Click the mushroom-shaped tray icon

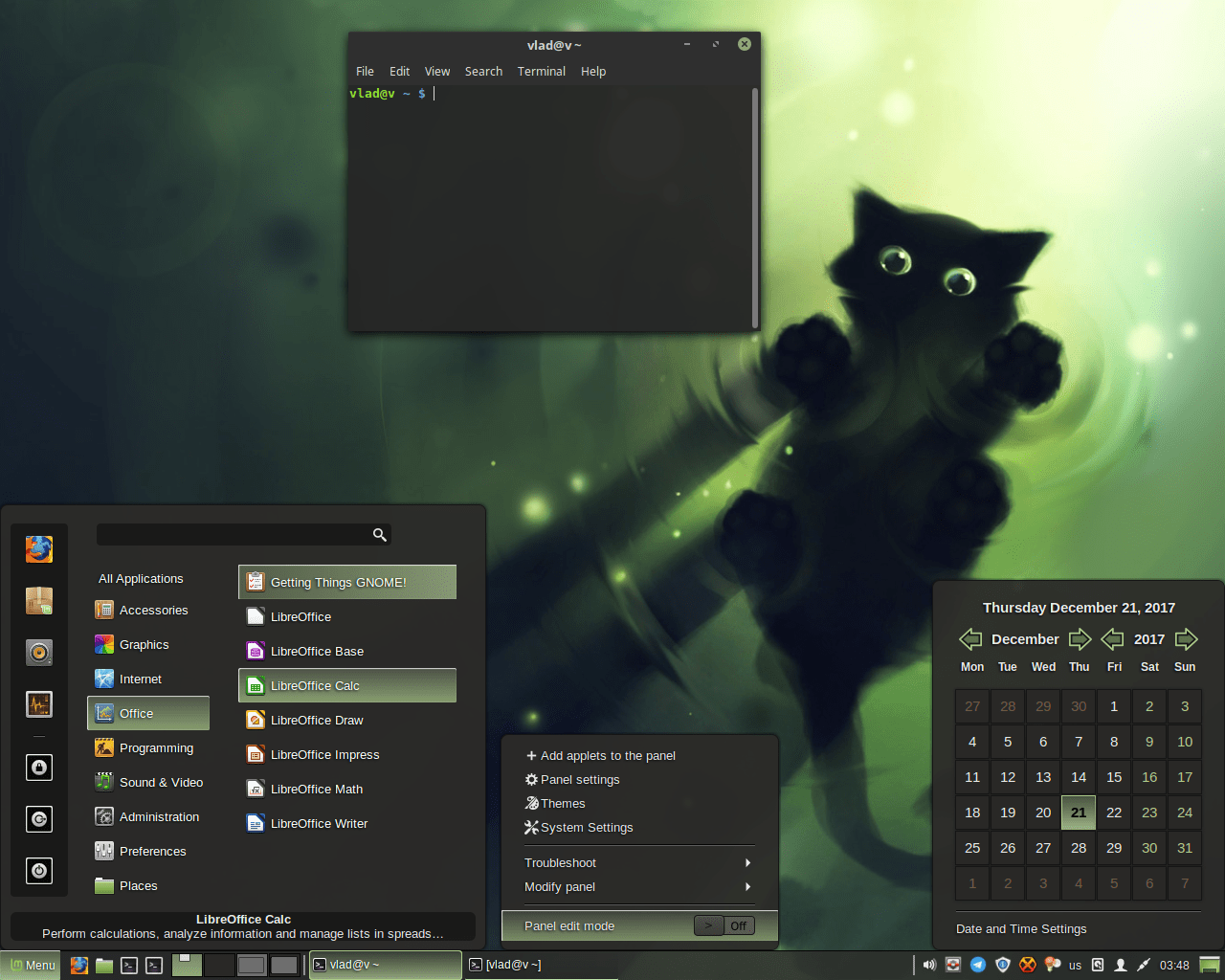click(1052, 965)
